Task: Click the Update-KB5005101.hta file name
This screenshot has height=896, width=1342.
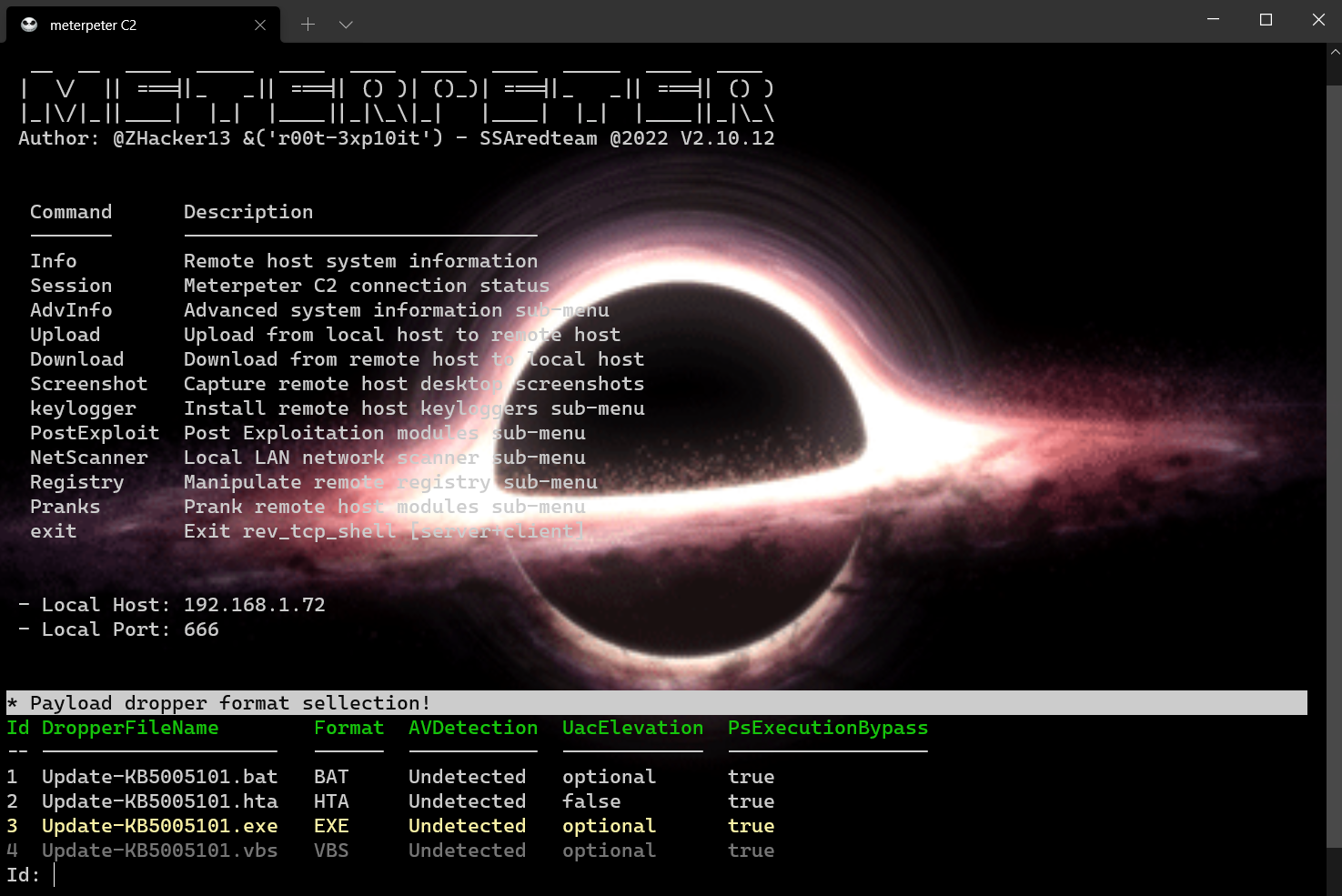Action: tap(160, 801)
